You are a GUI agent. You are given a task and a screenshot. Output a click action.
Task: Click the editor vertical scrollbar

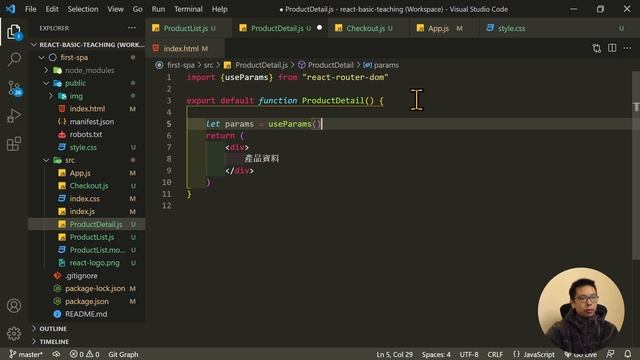pyautogui.click(x=636, y=165)
